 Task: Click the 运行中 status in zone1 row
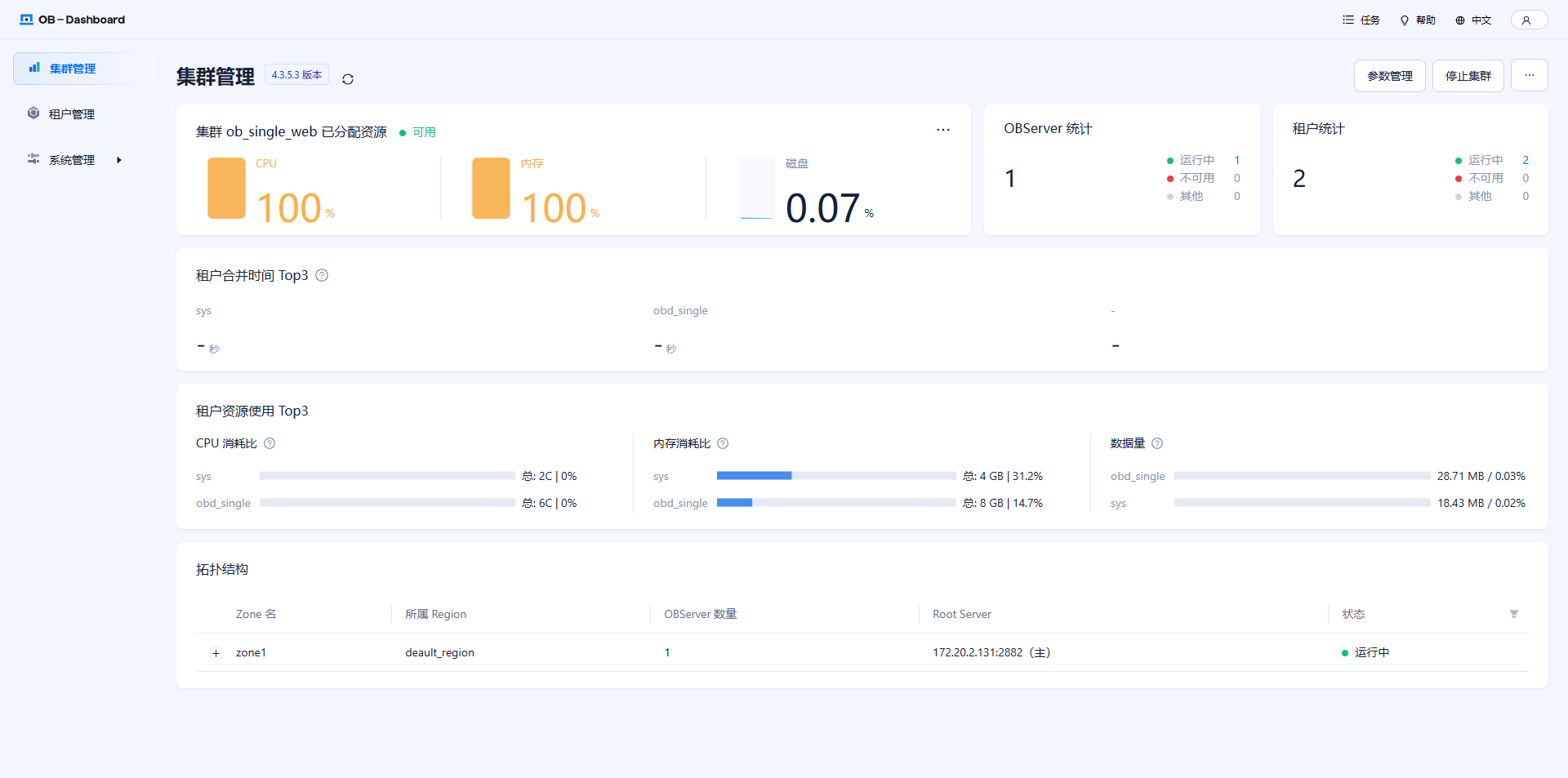click(x=1372, y=652)
